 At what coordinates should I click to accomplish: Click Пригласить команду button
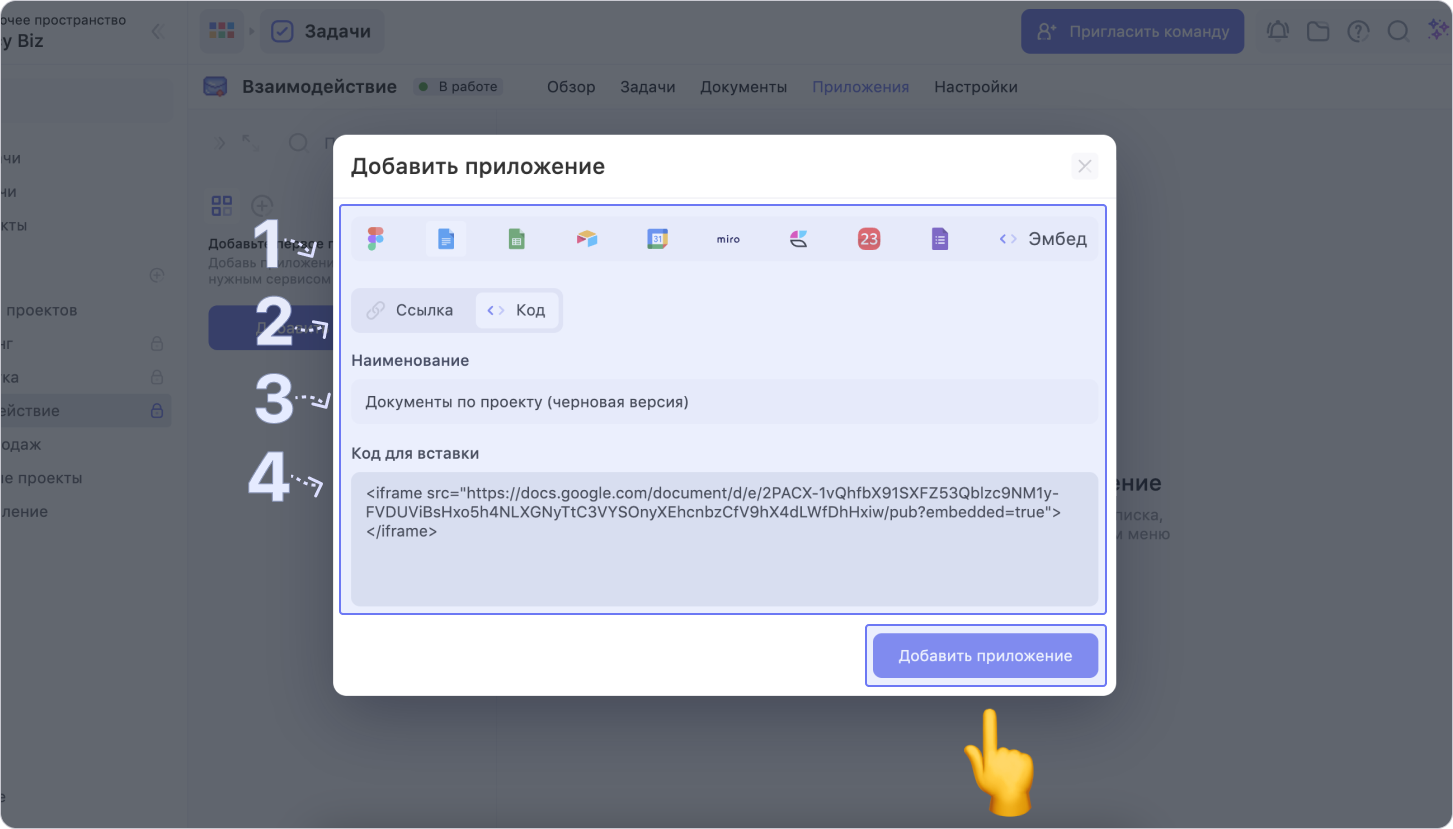pyautogui.click(x=1132, y=32)
